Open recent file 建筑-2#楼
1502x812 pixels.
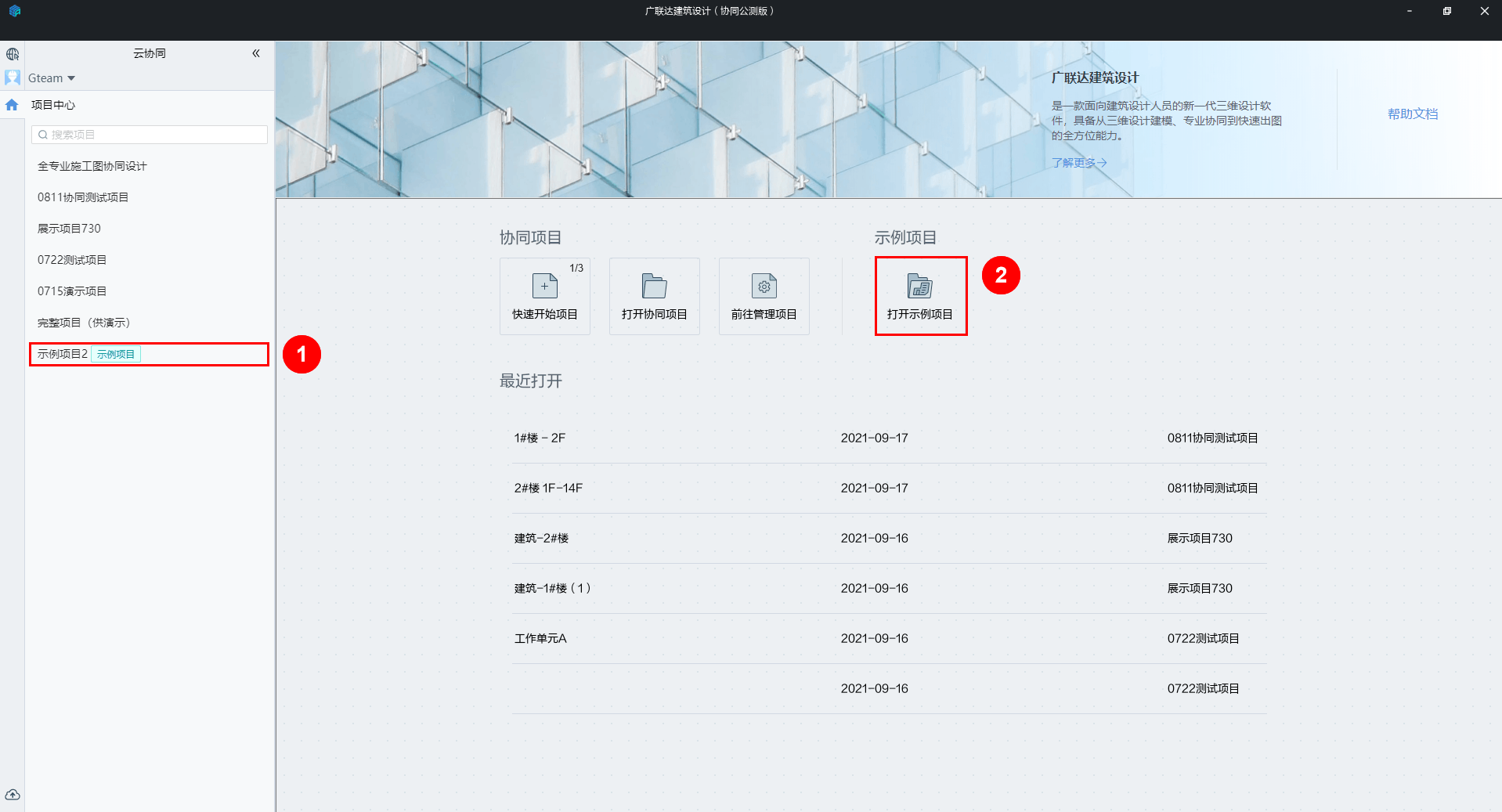(x=541, y=539)
